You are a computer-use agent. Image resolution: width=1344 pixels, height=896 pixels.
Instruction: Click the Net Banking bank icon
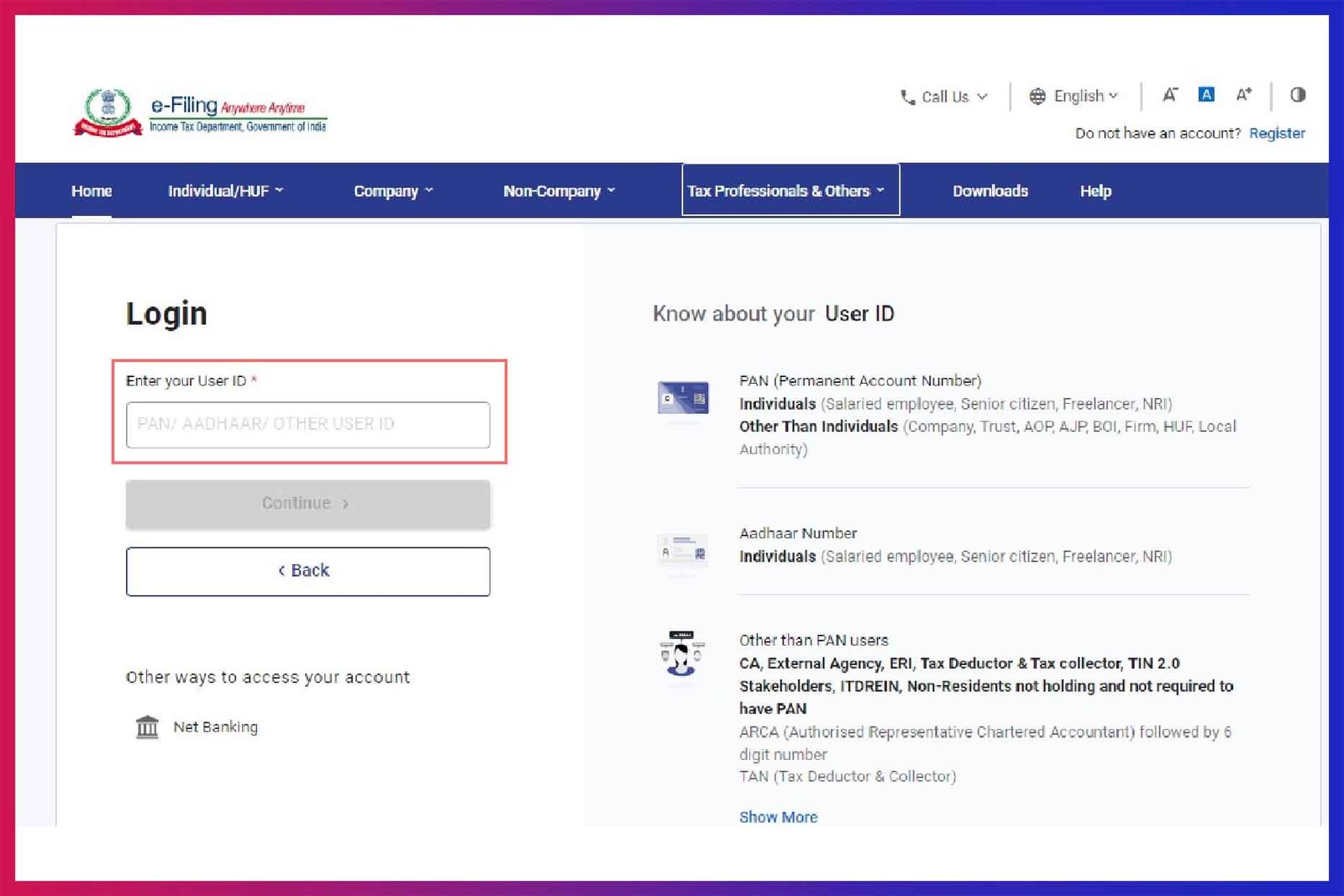[148, 727]
